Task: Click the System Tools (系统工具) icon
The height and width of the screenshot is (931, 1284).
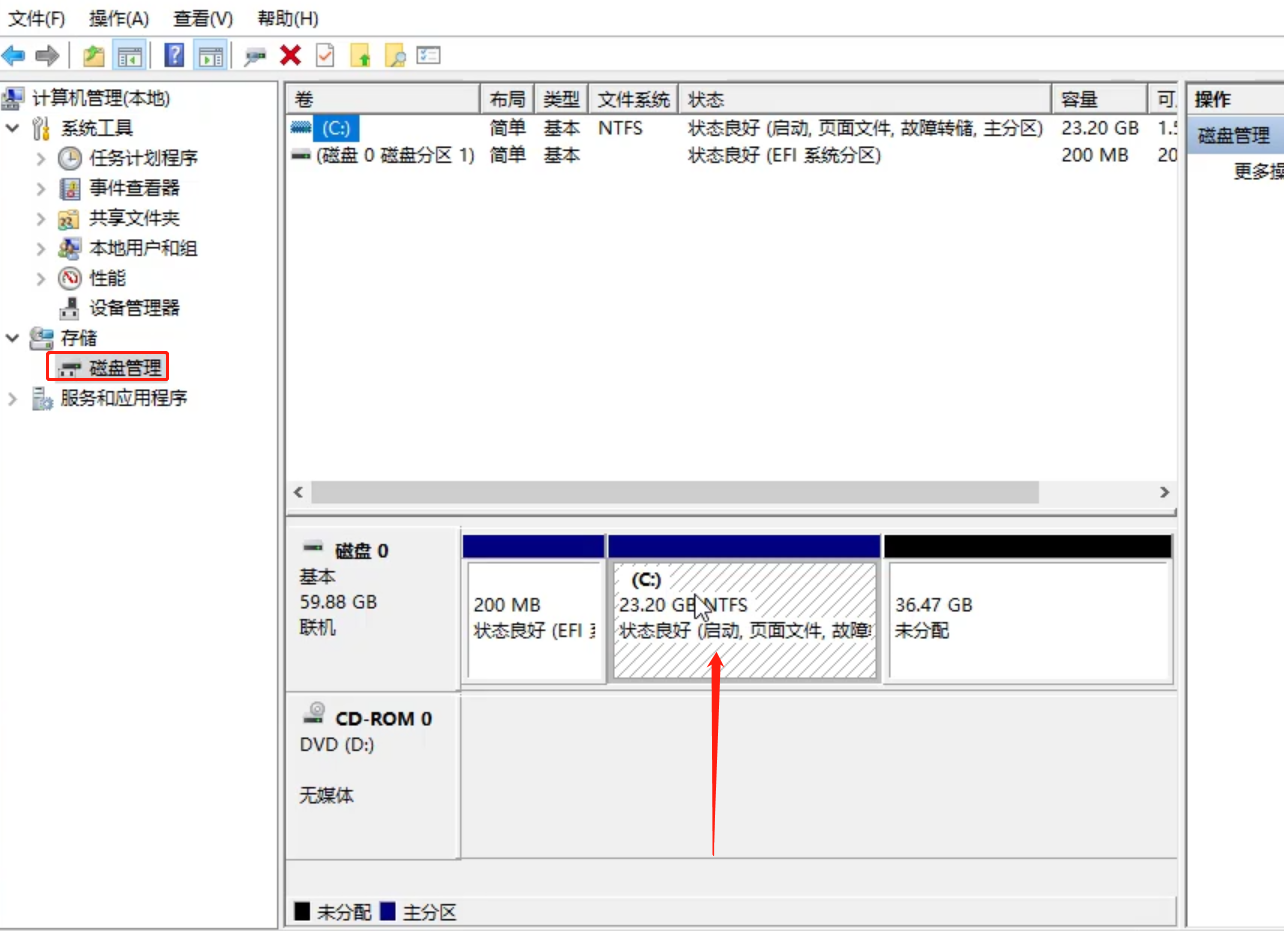Action: click(41, 128)
